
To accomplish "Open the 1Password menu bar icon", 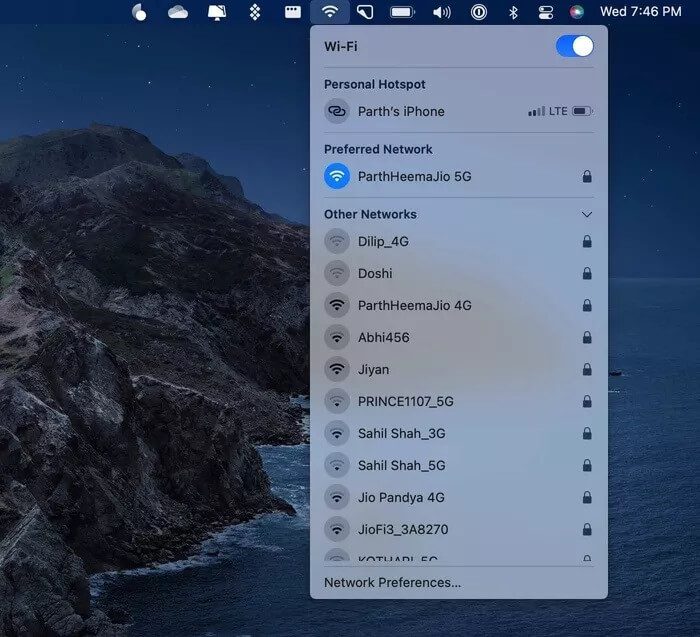I will [479, 12].
